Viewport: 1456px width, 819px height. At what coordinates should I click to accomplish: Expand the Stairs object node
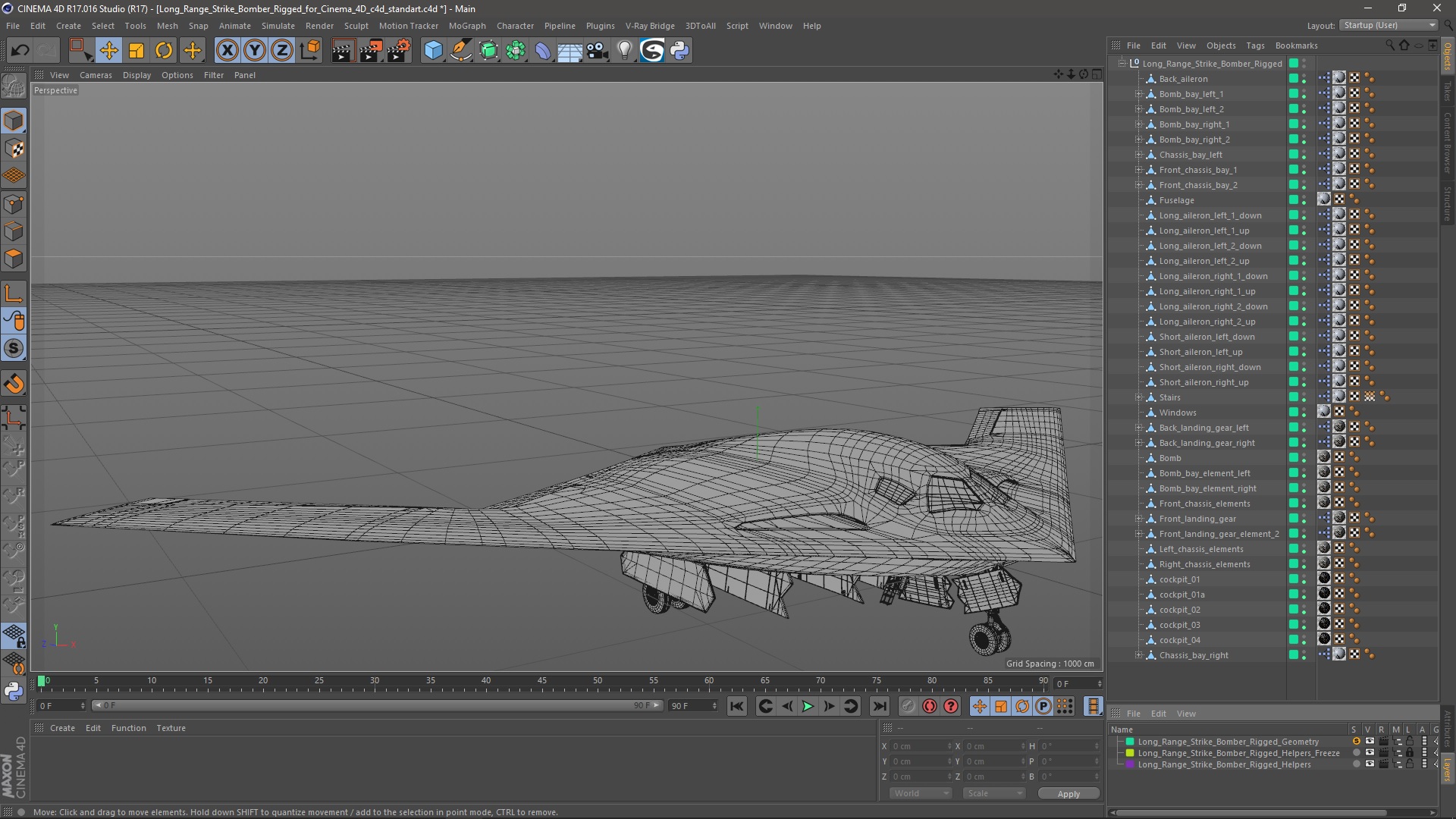[x=1138, y=397]
